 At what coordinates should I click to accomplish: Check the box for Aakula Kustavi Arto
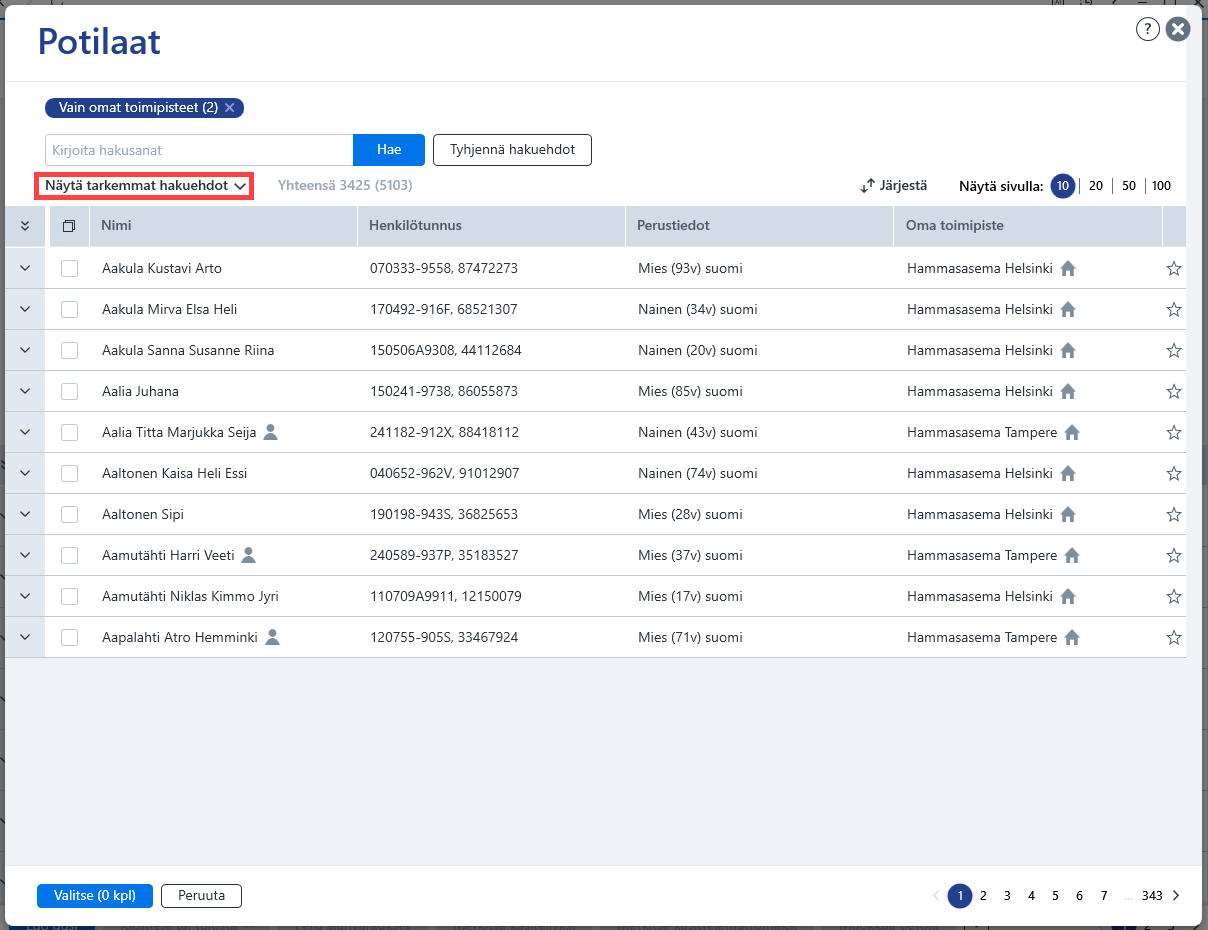(x=69, y=268)
